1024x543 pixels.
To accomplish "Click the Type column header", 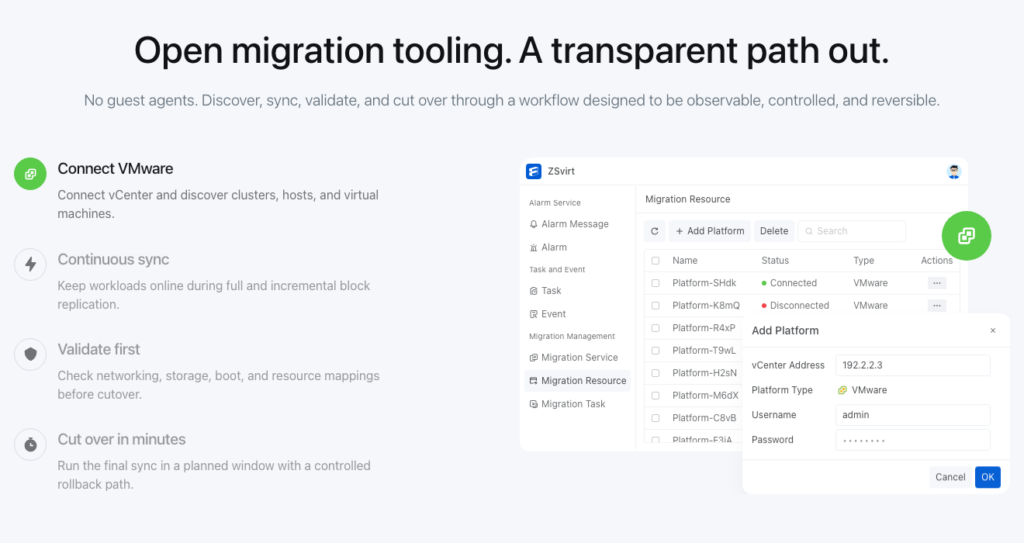I will coord(863,261).
